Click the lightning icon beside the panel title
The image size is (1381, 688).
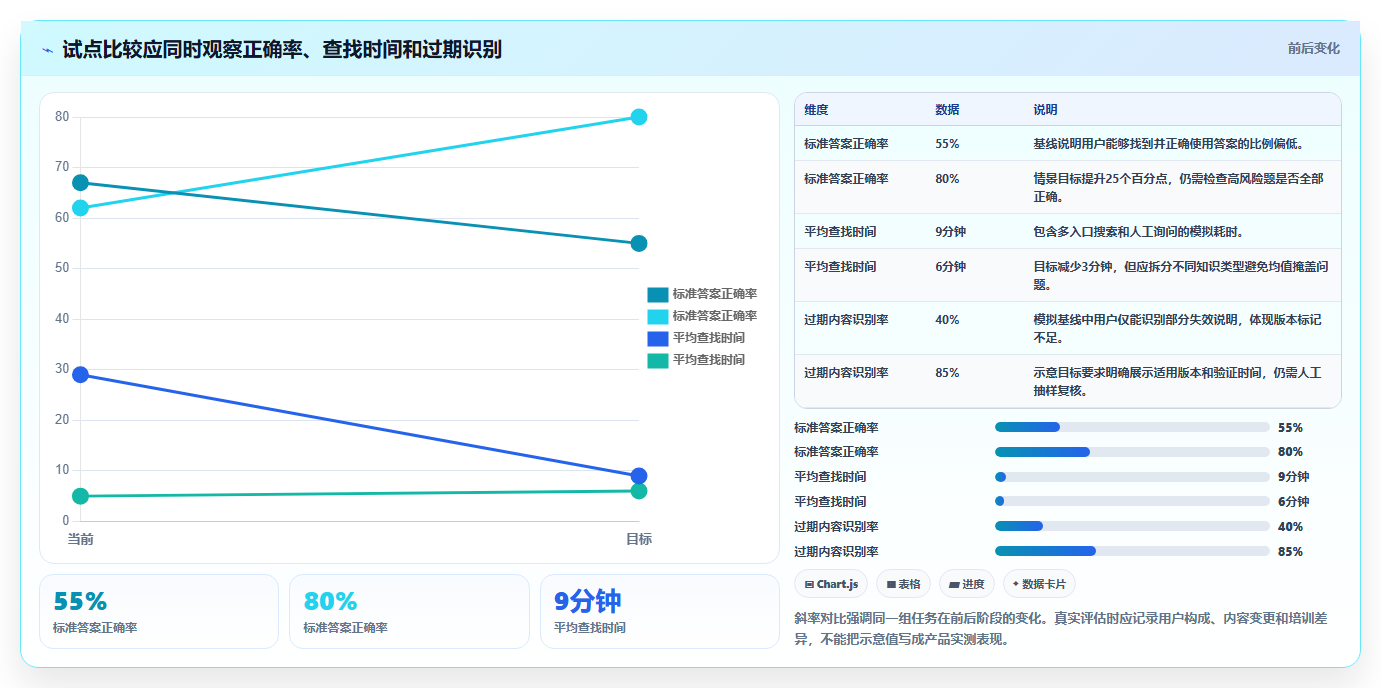pos(48,49)
